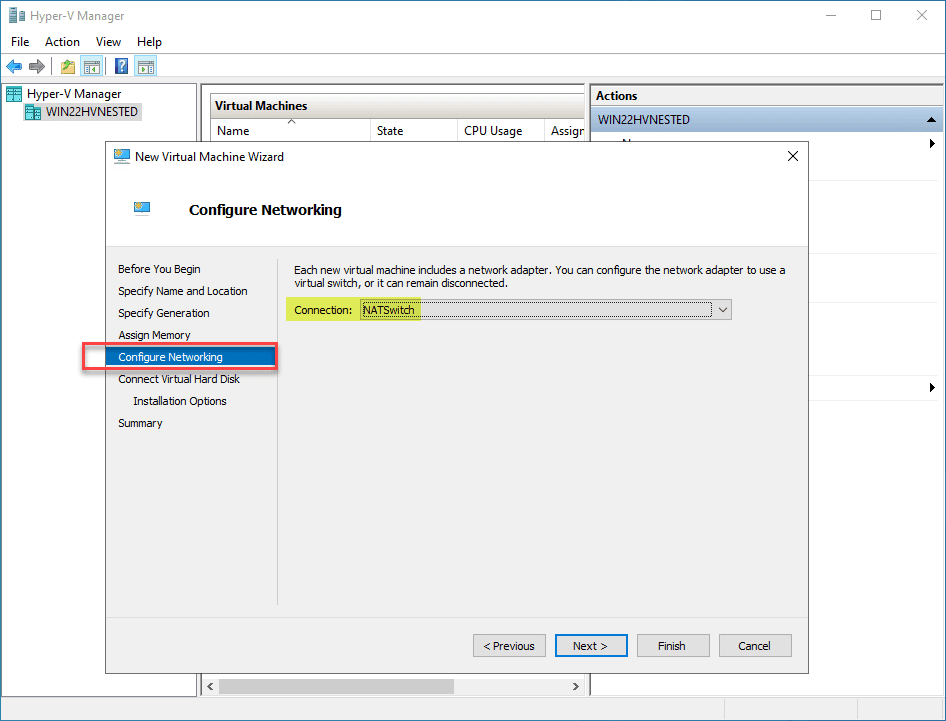Go to Installation Options wizard step

point(180,401)
